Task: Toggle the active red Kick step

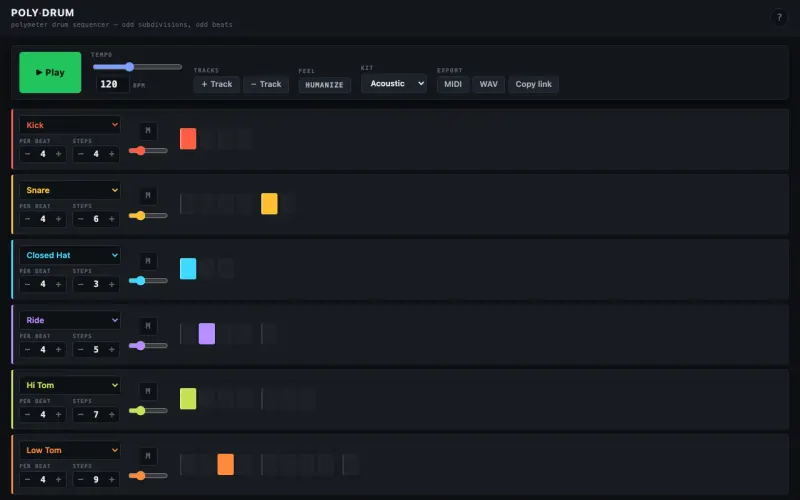Action: pos(188,139)
